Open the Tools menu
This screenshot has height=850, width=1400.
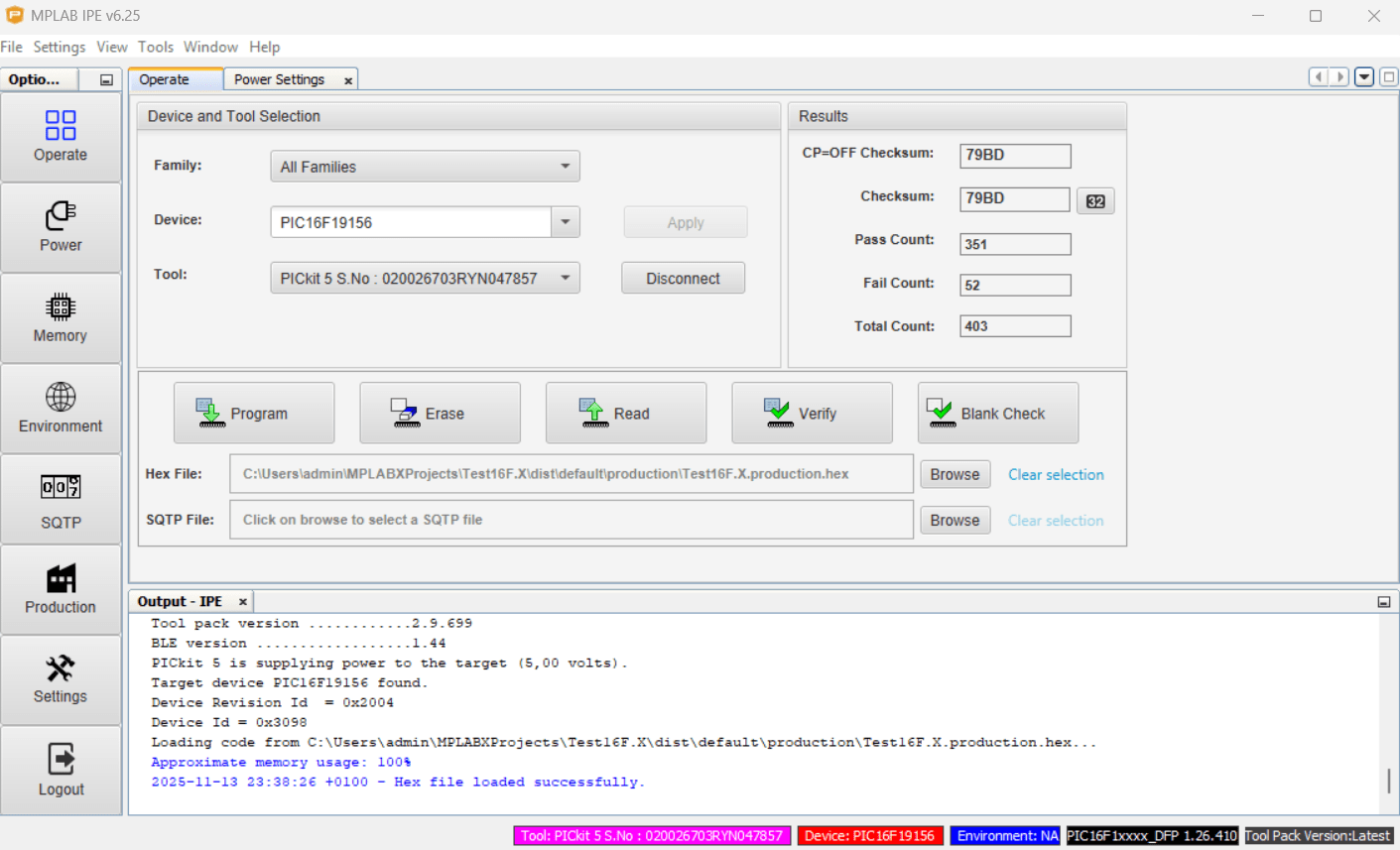[x=155, y=47]
